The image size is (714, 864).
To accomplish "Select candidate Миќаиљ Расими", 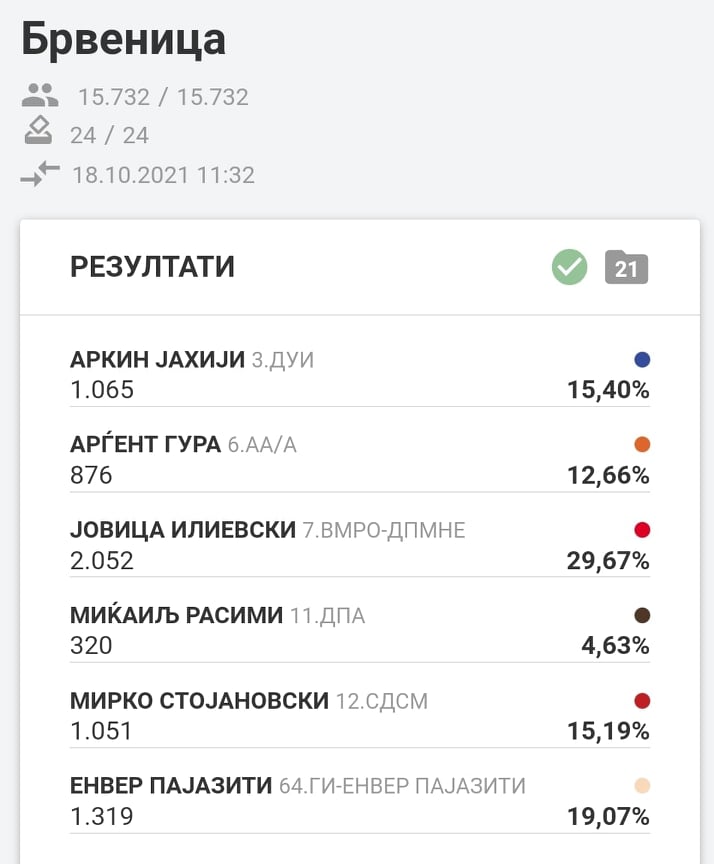I will pyautogui.click(x=177, y=616).
